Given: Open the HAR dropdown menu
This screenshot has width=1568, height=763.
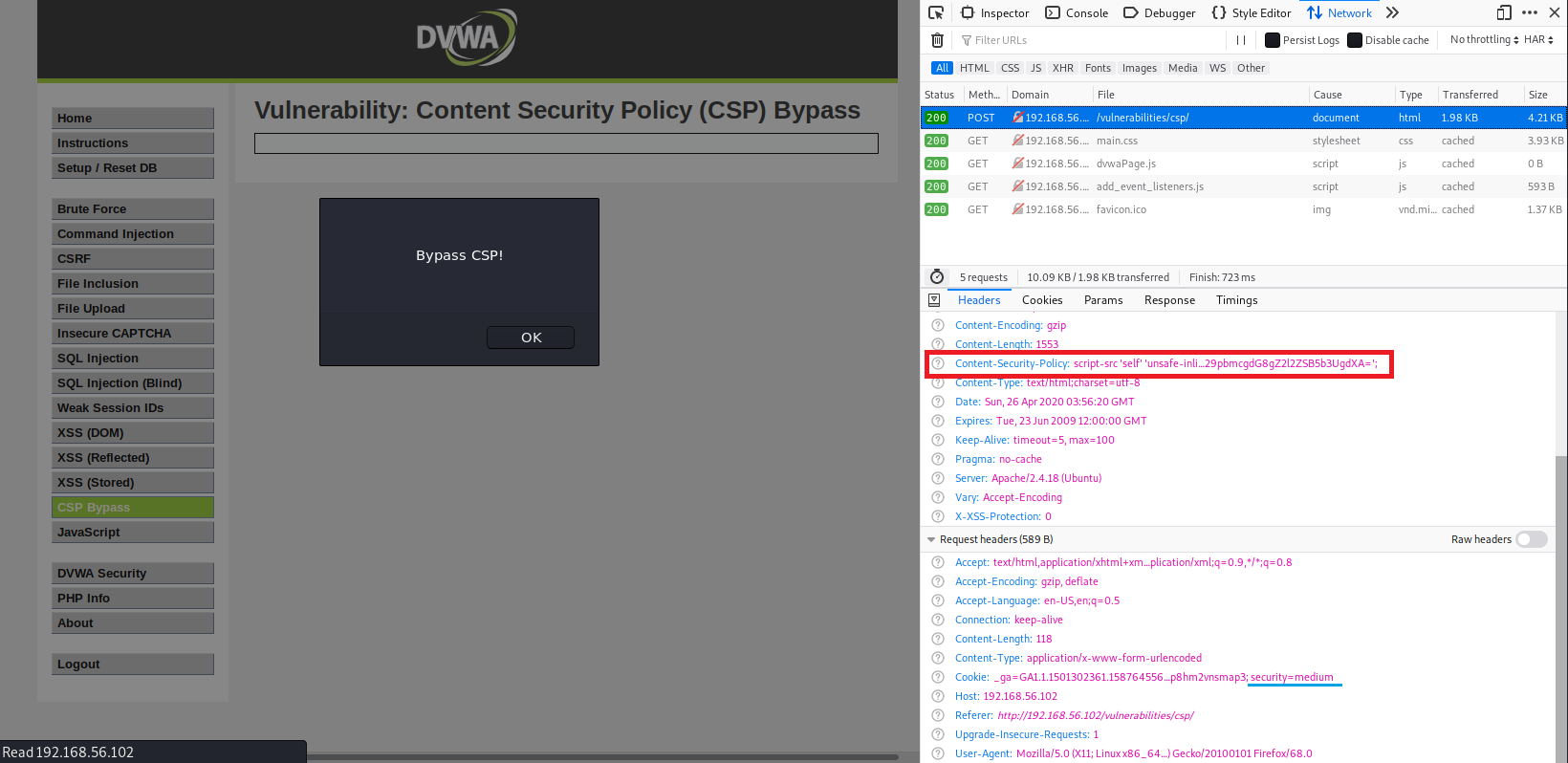Looking at the screenshot, I should [1538, 40].
